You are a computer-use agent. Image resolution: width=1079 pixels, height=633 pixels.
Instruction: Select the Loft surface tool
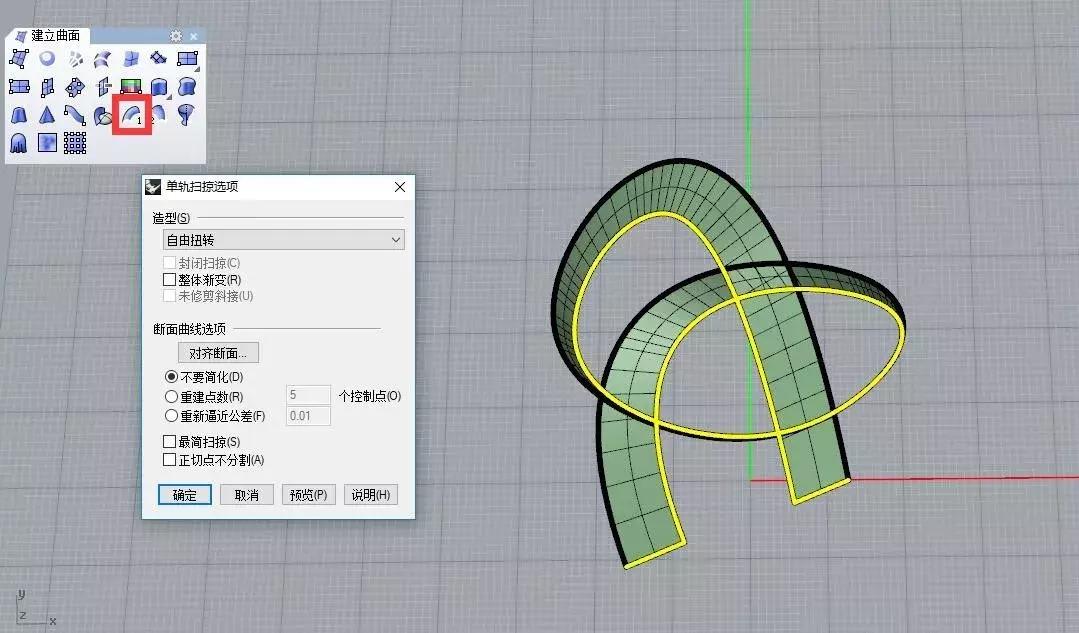click(103, 60)
